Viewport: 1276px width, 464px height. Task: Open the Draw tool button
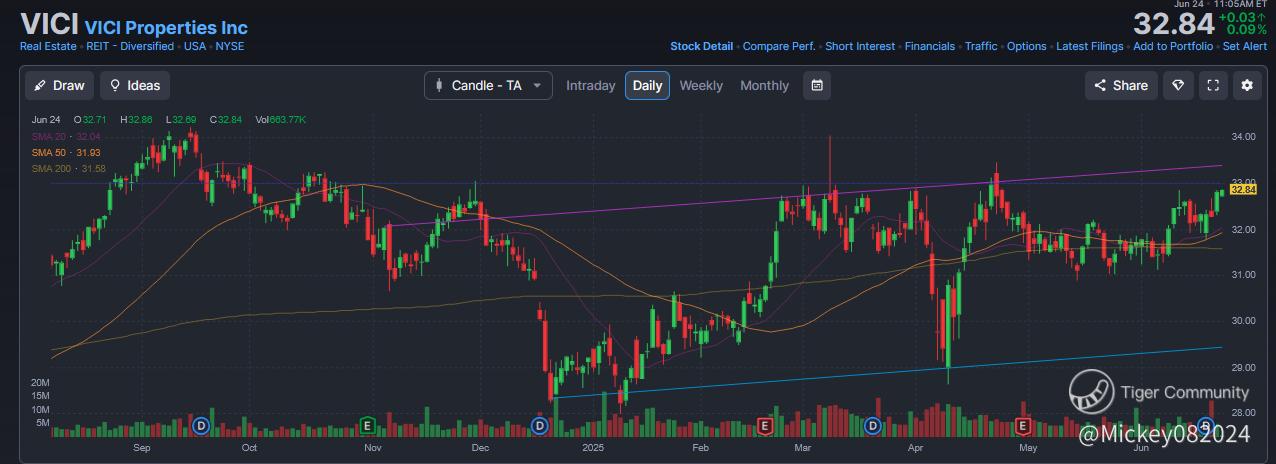pos(60,85)
